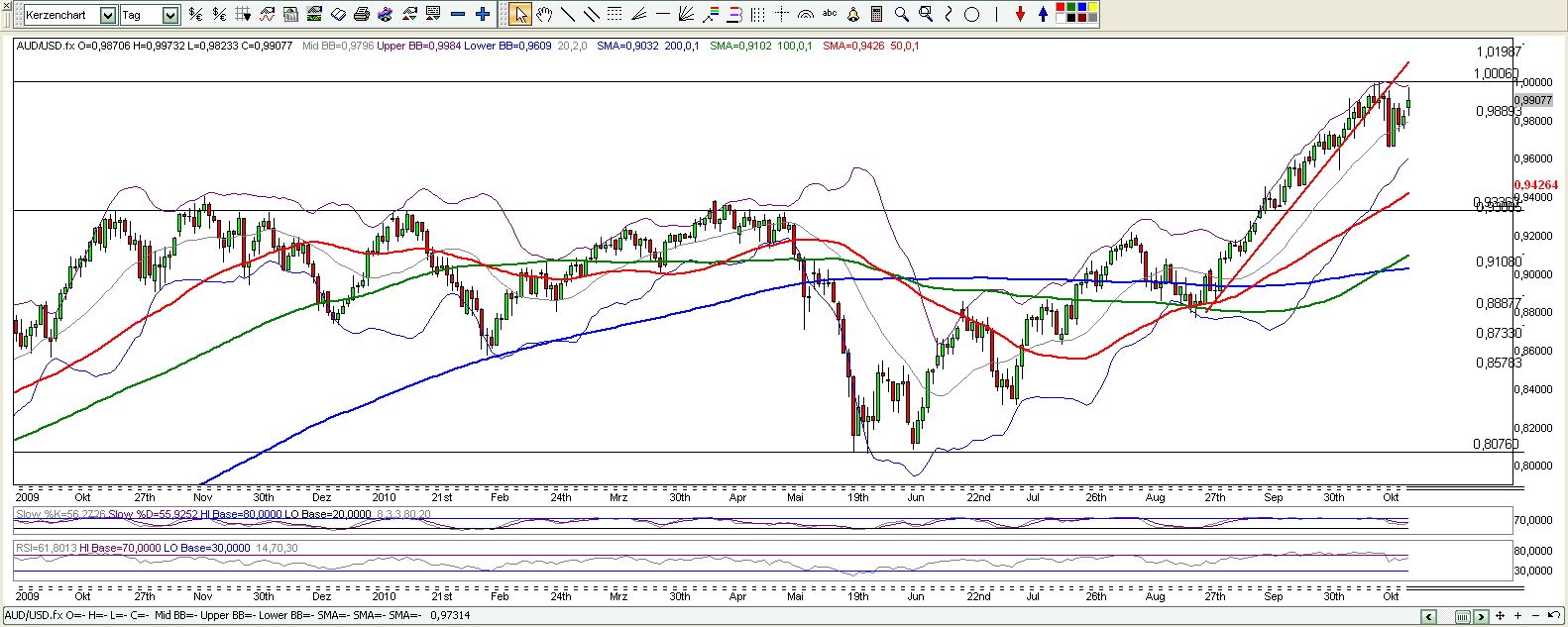Screen dimensions: 1568x627
Task: Select the crosshair cursor tool
Action: click(x=782, y=15)
